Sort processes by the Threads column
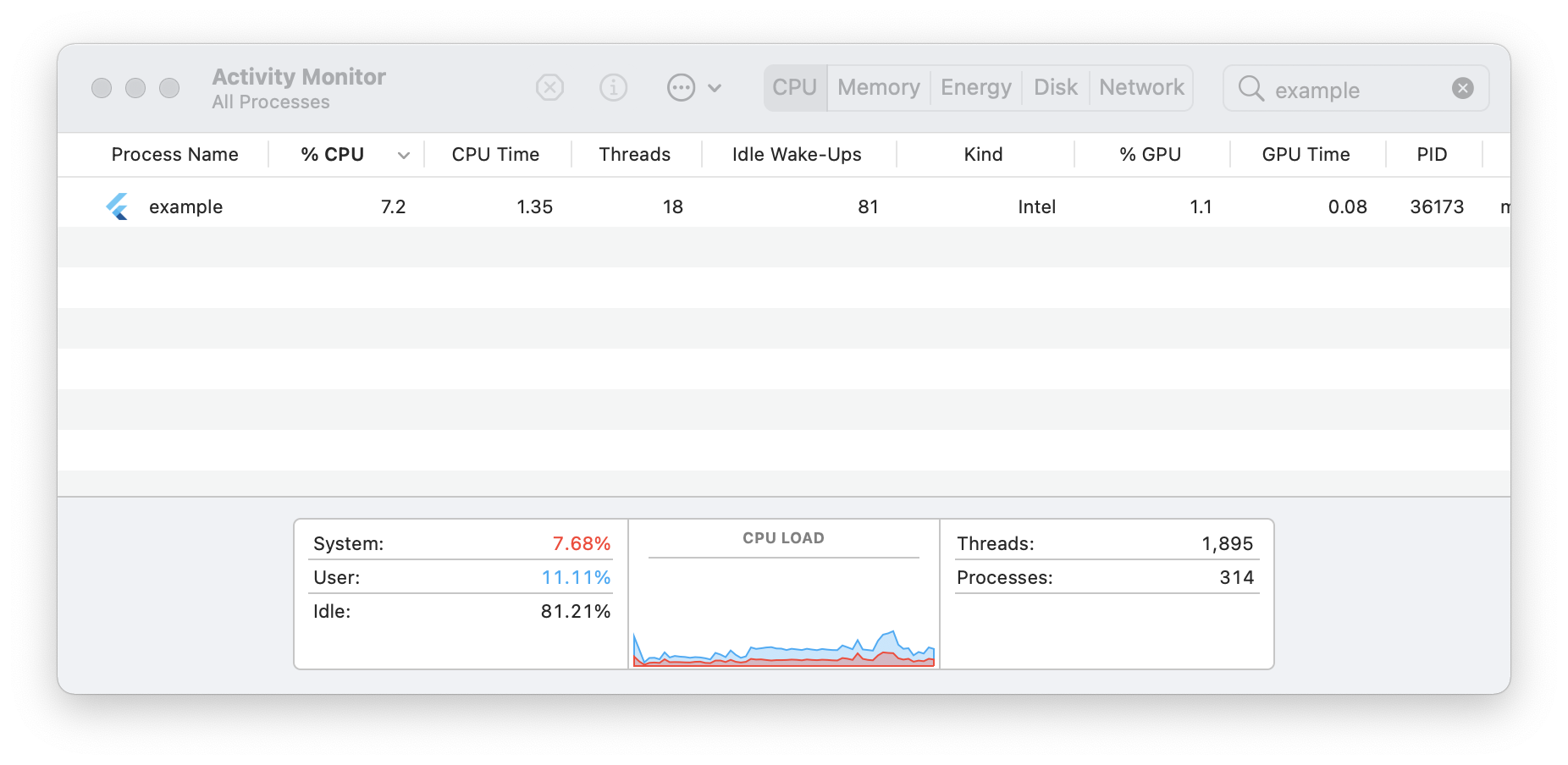 [635, 154]
